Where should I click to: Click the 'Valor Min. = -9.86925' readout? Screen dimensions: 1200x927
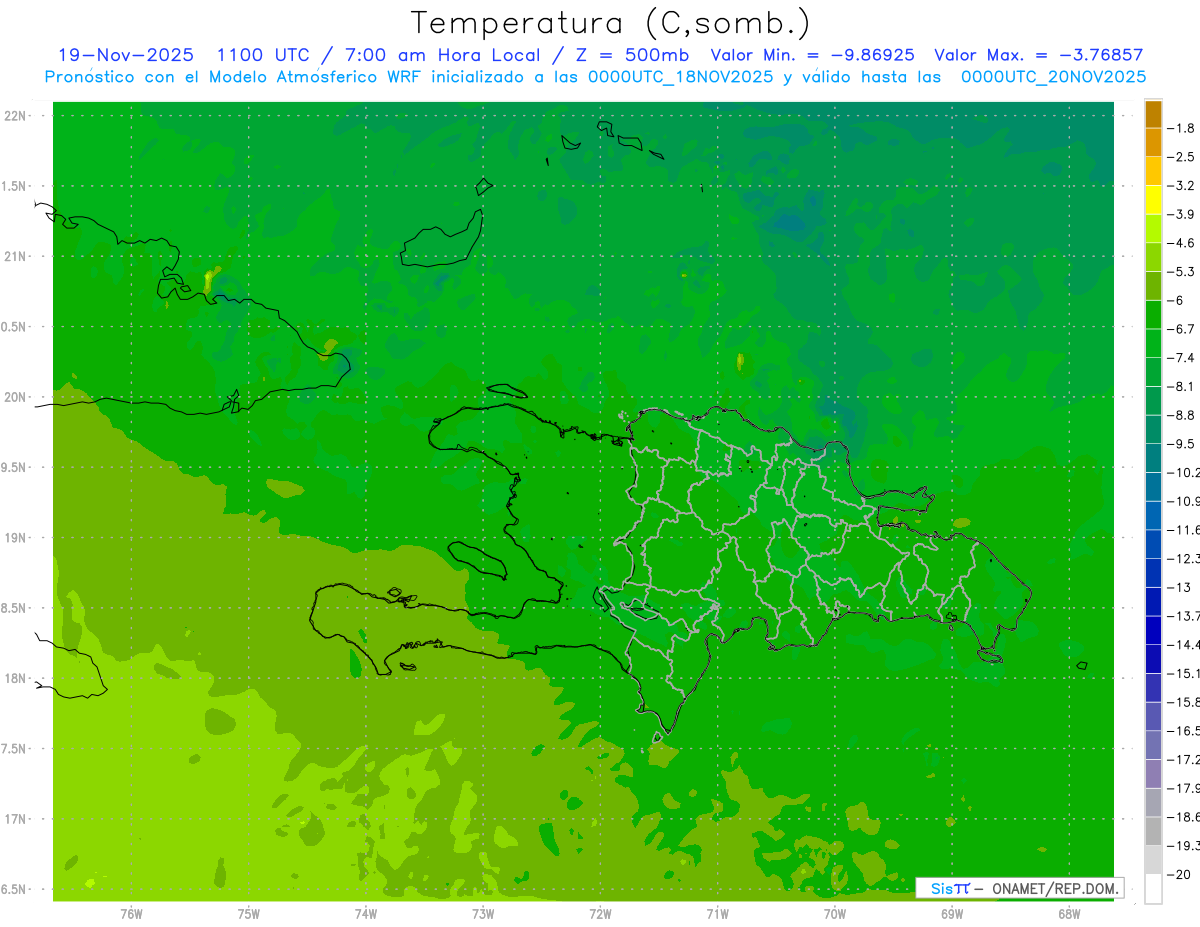(813, 55)
